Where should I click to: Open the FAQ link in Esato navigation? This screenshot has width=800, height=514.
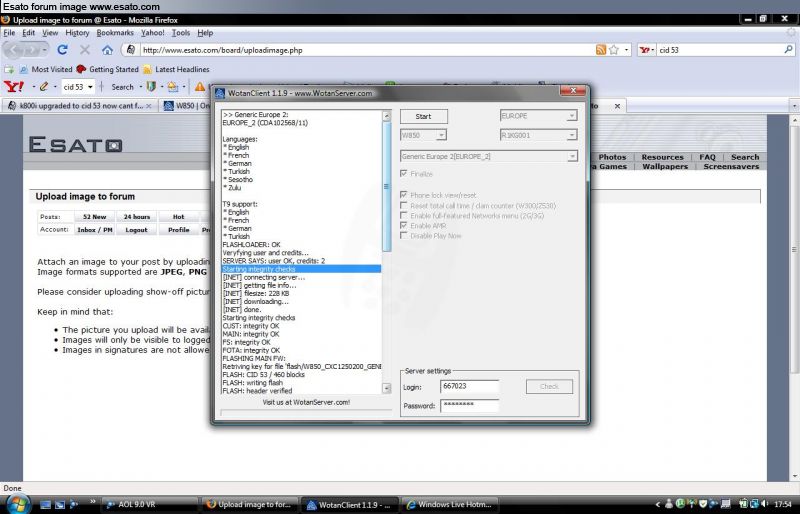click(x=707, y=157)
